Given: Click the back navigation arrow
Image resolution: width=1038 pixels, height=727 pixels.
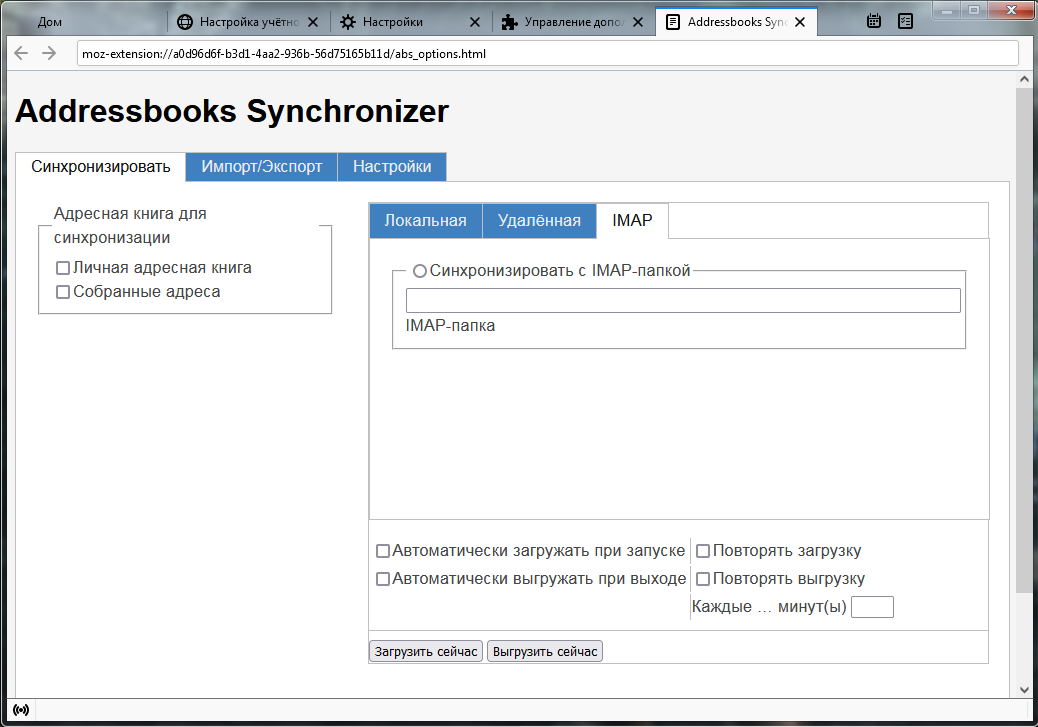Looking at the screenshot, I should point(22,54).
